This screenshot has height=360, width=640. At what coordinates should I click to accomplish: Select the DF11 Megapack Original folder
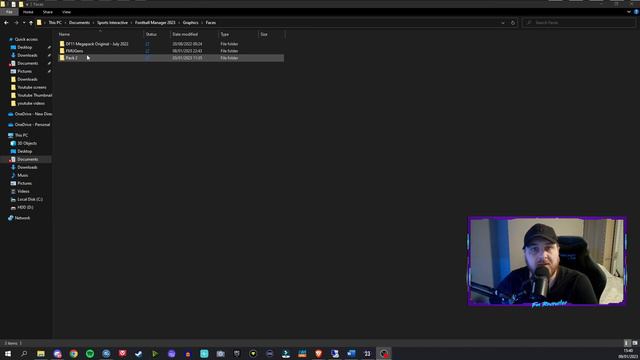pyautogui.click(x=97, y=44)
